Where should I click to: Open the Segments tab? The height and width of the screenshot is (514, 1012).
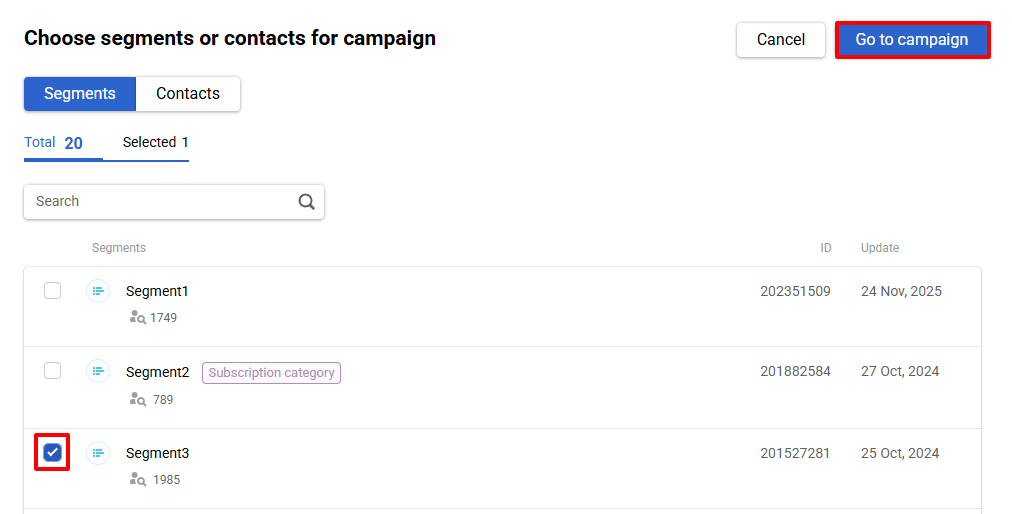[80, 94]
